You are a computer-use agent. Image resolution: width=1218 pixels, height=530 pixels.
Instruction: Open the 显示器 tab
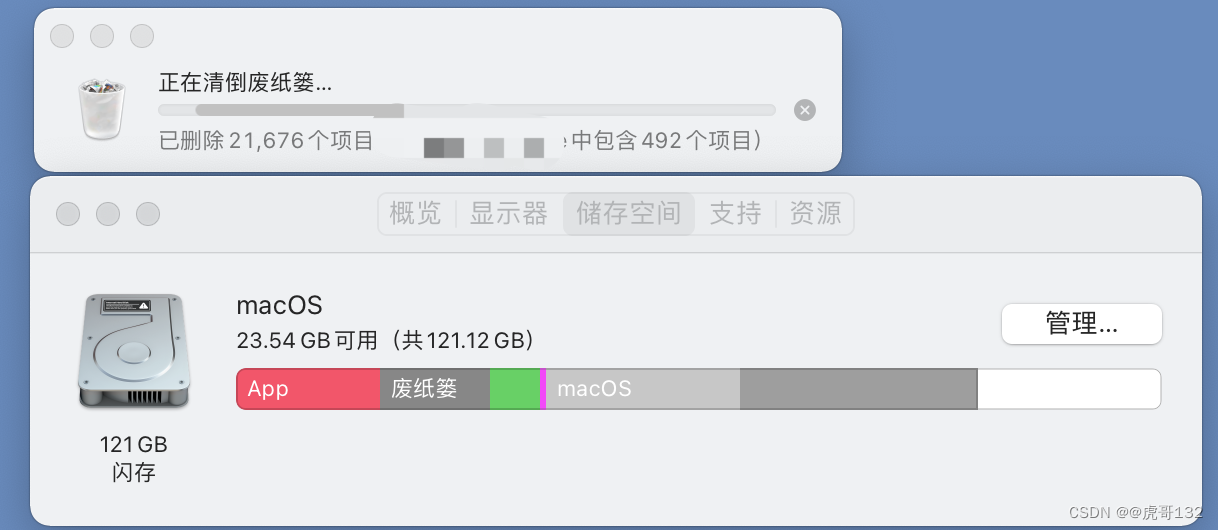click(x=509, y=213)
